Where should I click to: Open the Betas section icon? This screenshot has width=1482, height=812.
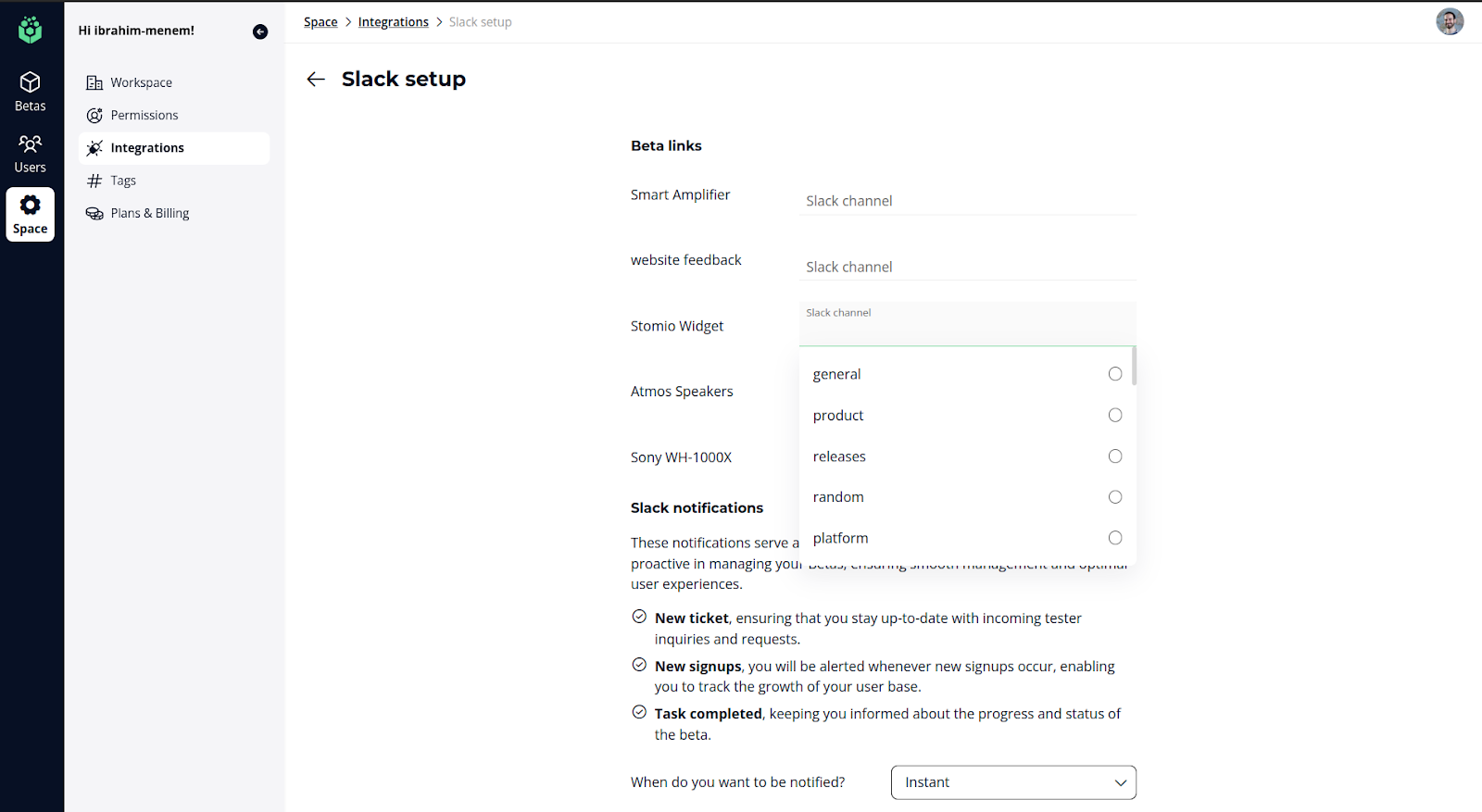[x=31, y=82]
